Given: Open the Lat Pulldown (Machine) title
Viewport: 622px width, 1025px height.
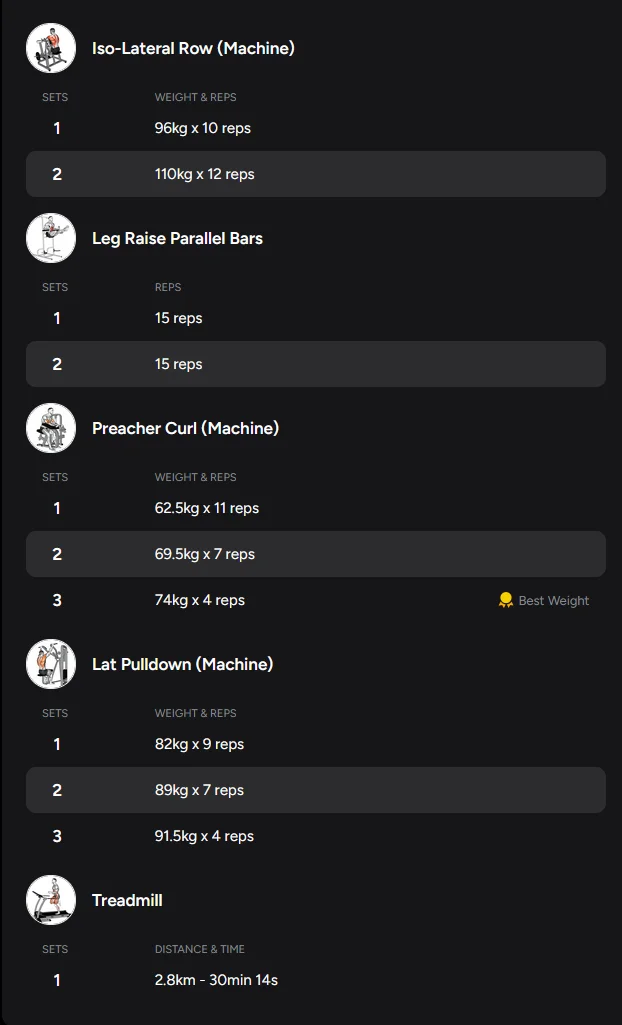Looking at the screenshot, I should click(x=182, y=664).
